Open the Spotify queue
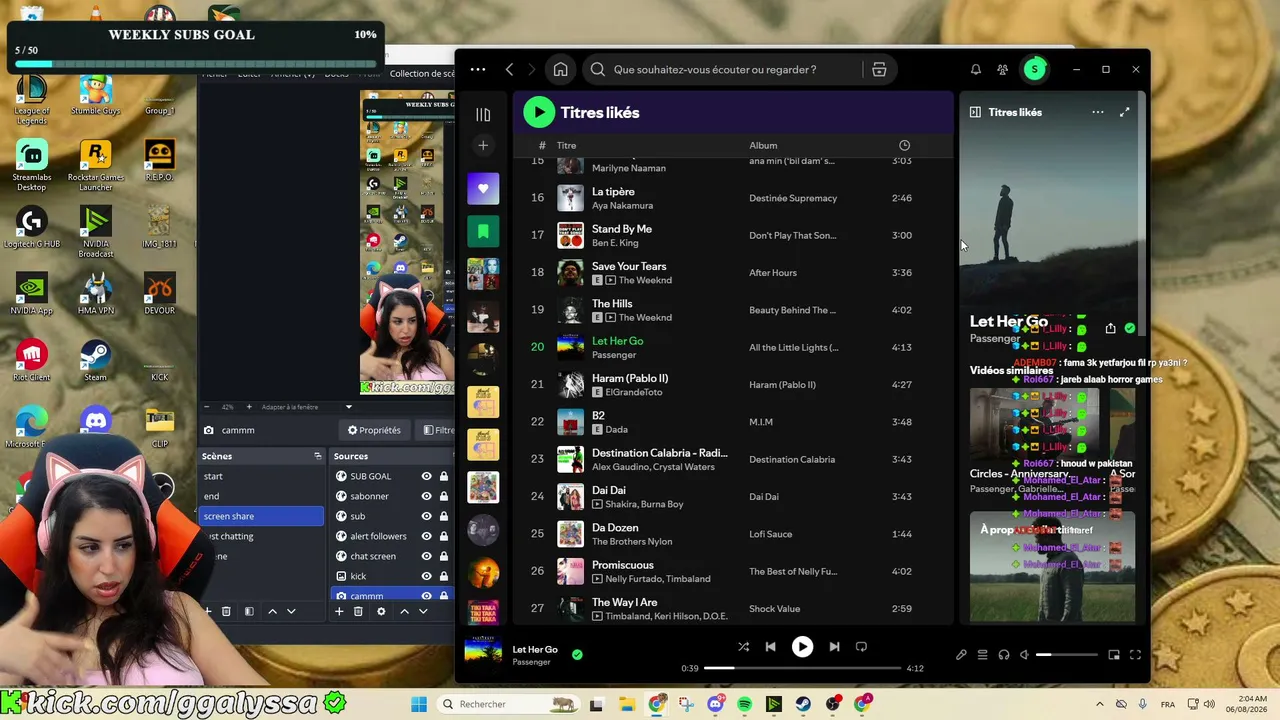 (x=982, y=655)
